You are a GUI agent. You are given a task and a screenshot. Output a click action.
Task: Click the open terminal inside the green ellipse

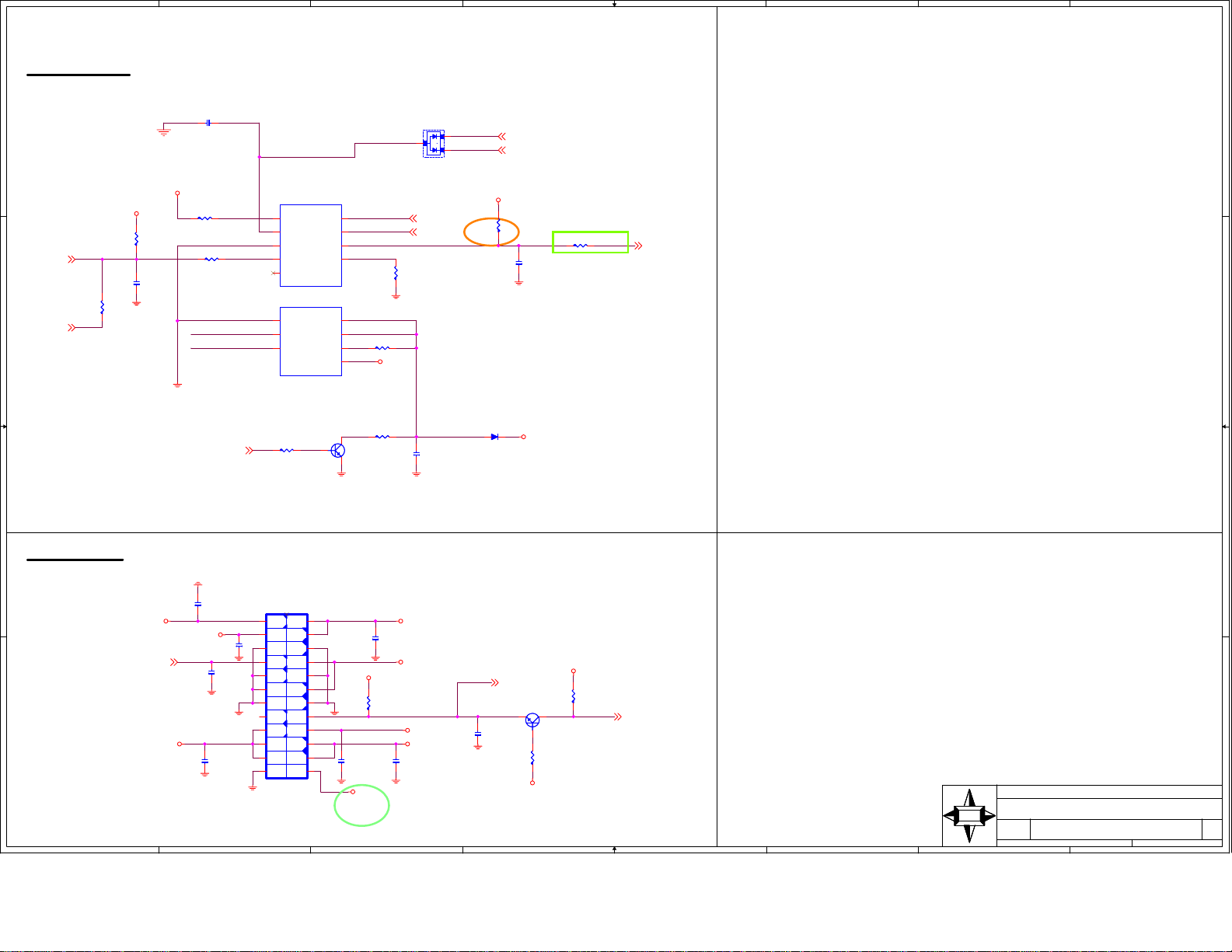pyautogui.click(x=354, y=792)
